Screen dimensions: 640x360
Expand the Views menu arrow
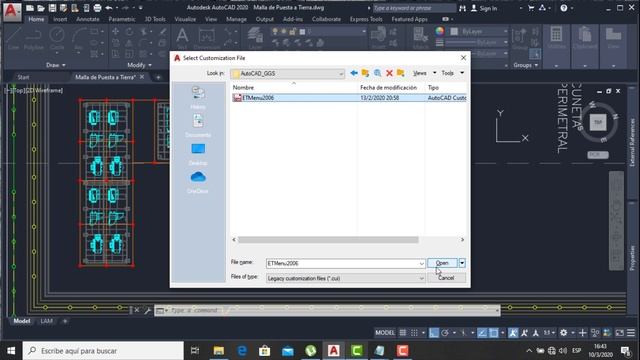point(434,73)
